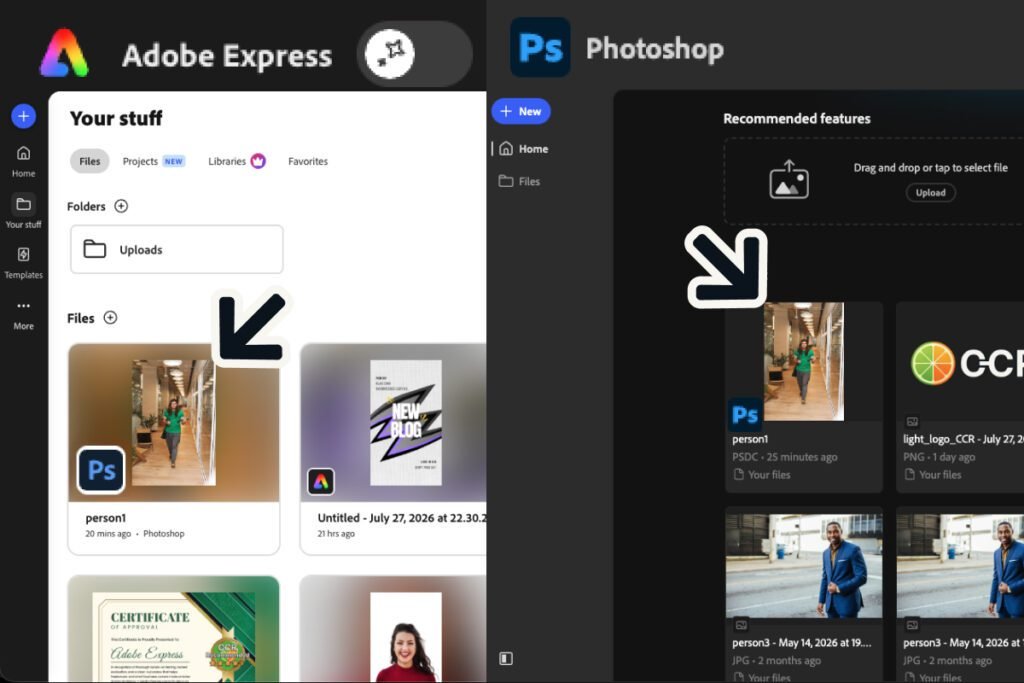
Task: Click the '21 hrs ago' text
Action: 336,533
